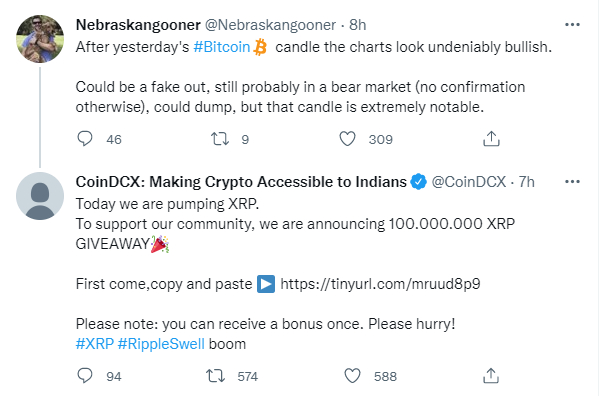The image size is (600, 396).
Task: Open reply on CoinDCX tweet with 94 replies
Action: (x=85, y=376)
